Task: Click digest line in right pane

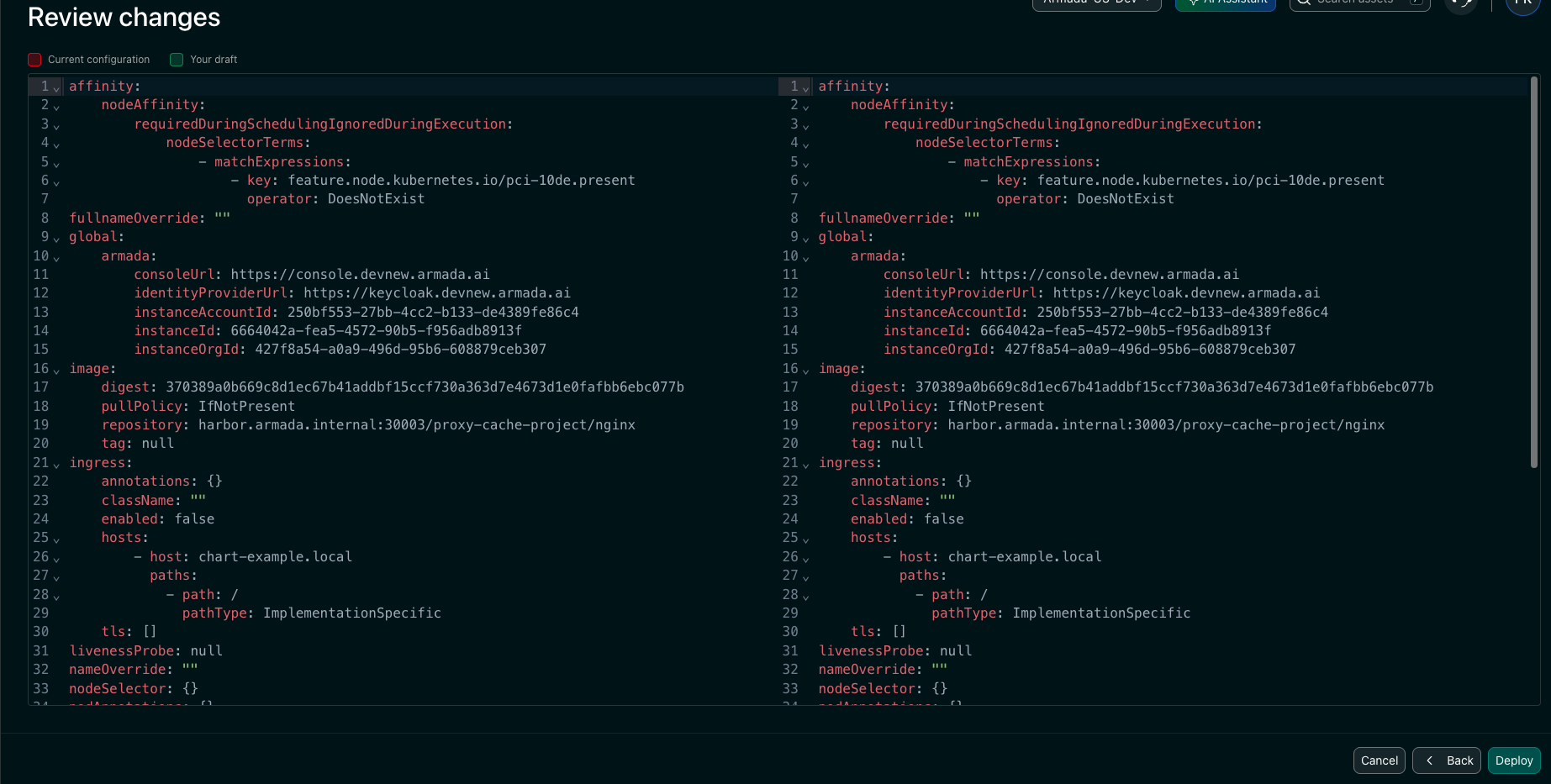Action: pos(1142,387)
